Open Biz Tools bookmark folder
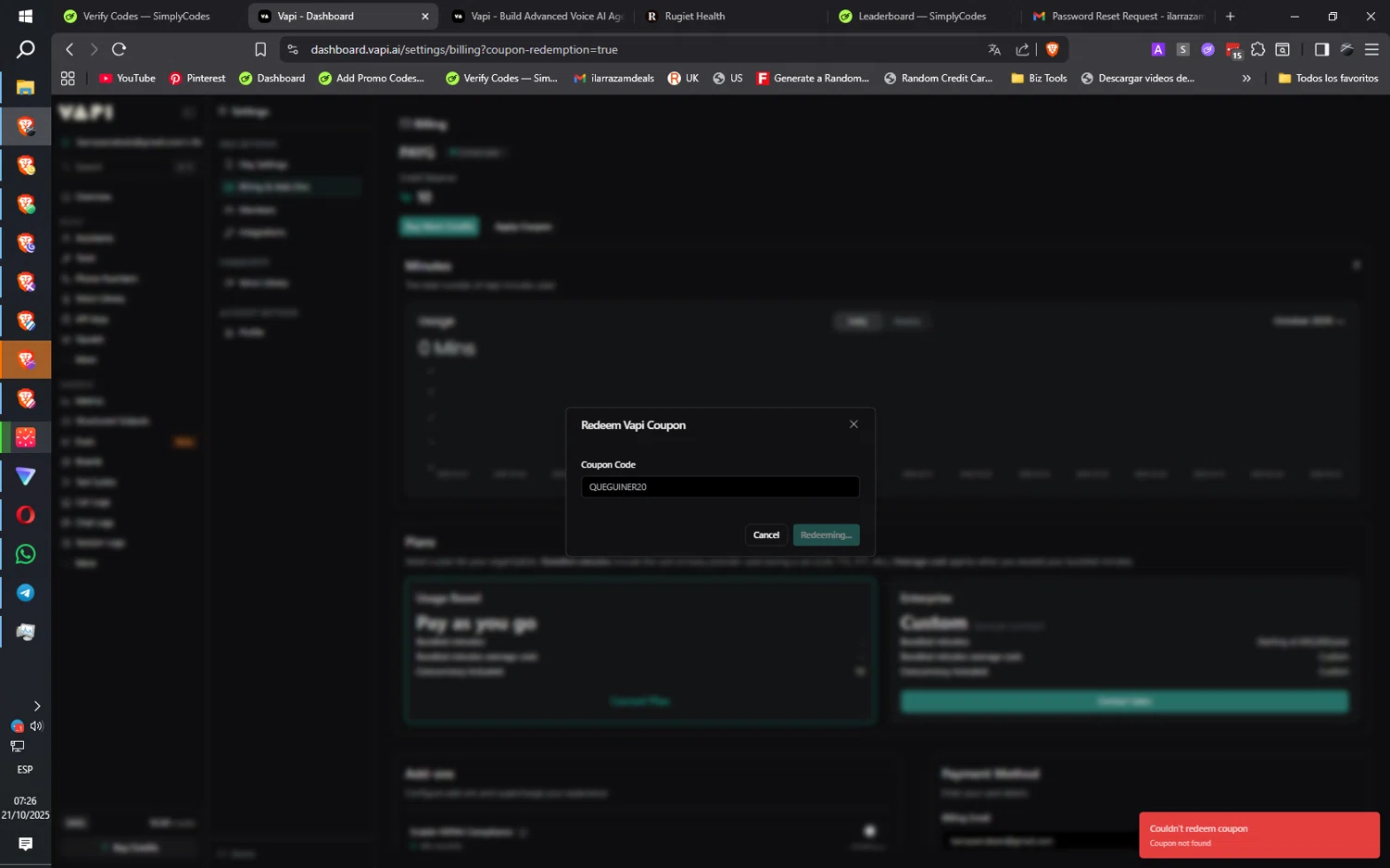The width and height of the screenshot is (1390, 868). click(x=1039, y=79)
